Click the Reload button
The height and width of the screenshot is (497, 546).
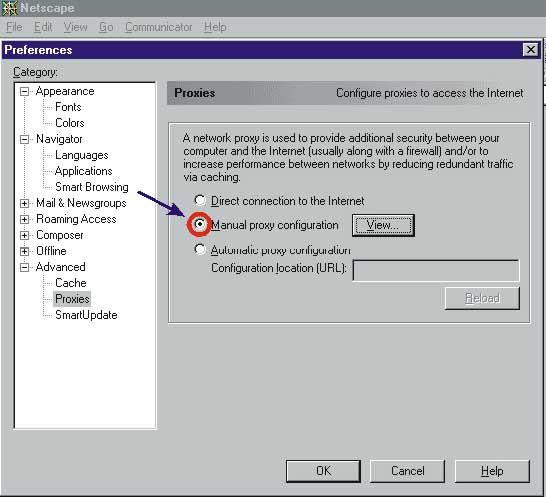point(482,298)
